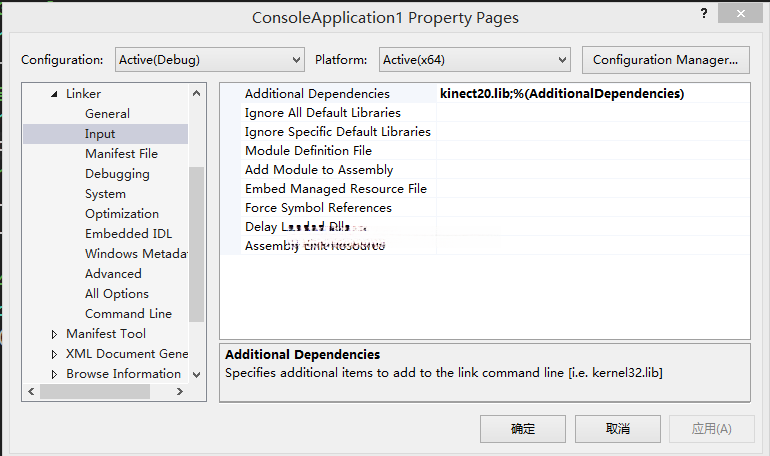The height and width of the screenshot is (456, 770).
Task: Expand the Browse Information node
Action: [x=55, y=374]
